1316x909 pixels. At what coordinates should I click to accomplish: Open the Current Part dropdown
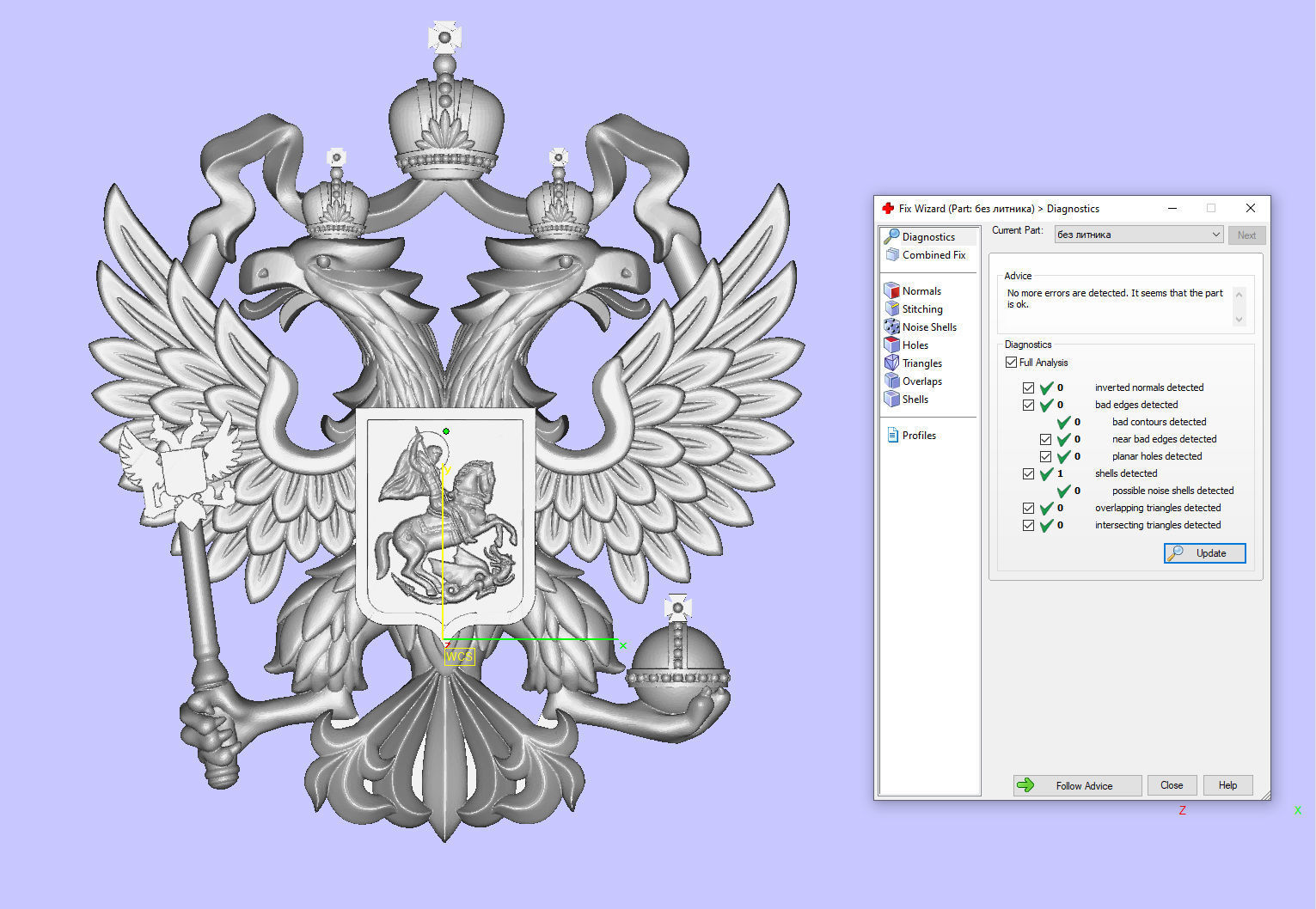click(1138, 235)
